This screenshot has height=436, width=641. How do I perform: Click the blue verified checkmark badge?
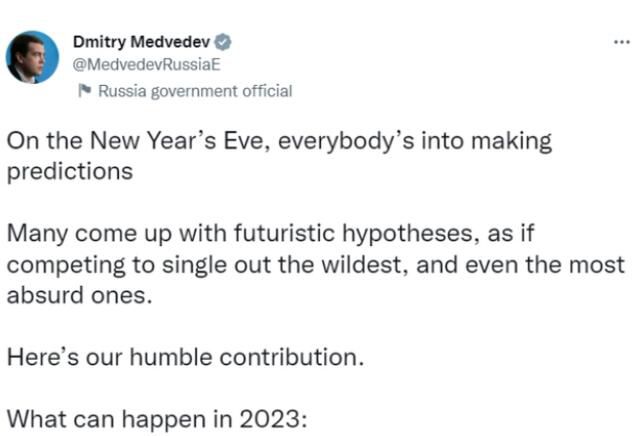pos(223,42)
